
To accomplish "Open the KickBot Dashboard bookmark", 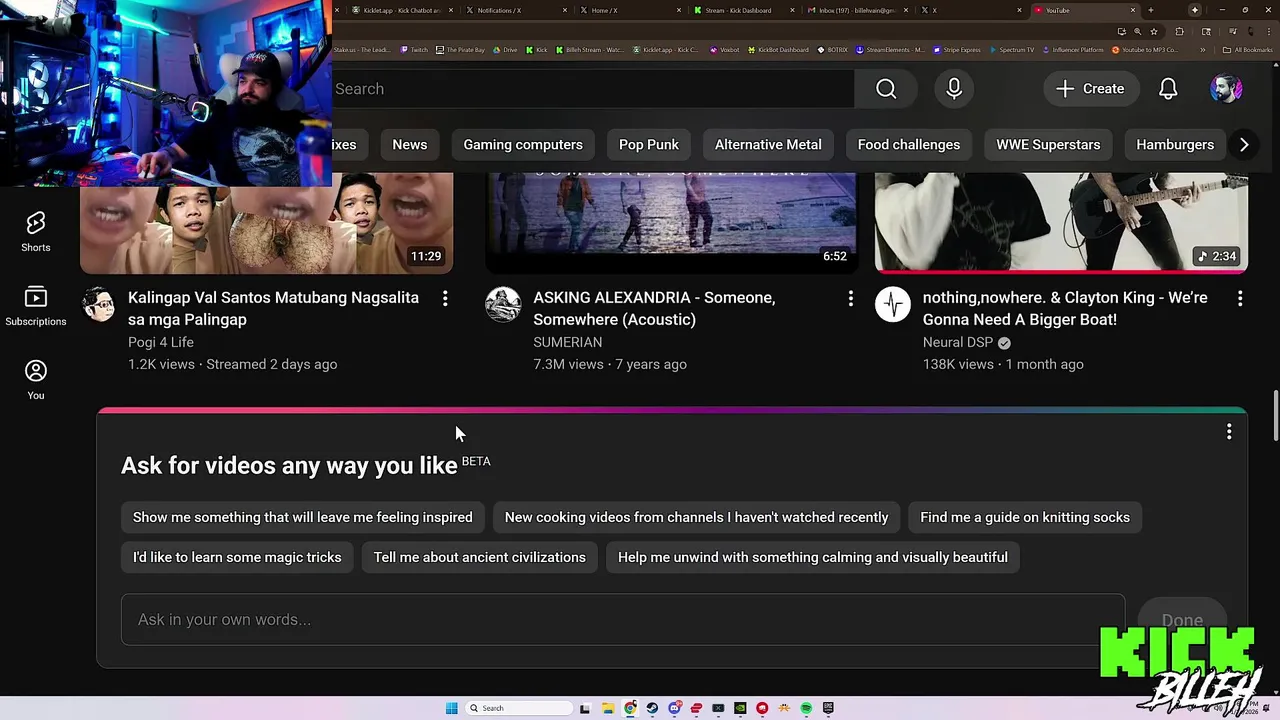I will 777,50.
